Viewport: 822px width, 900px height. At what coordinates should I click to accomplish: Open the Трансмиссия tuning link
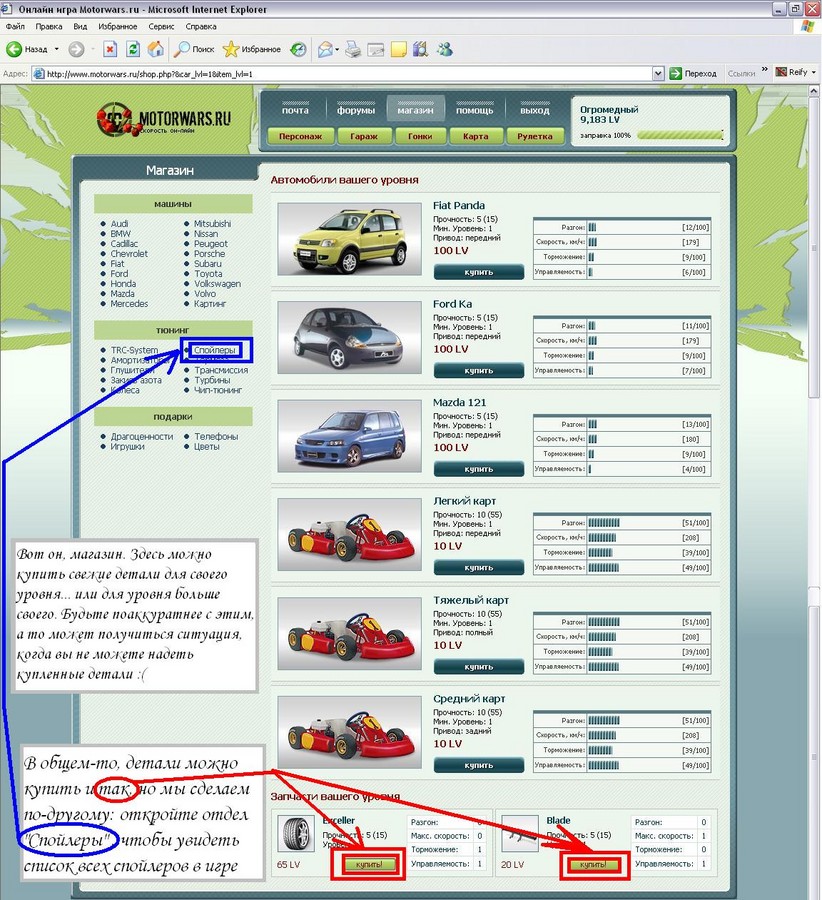[x=221, y=370]
